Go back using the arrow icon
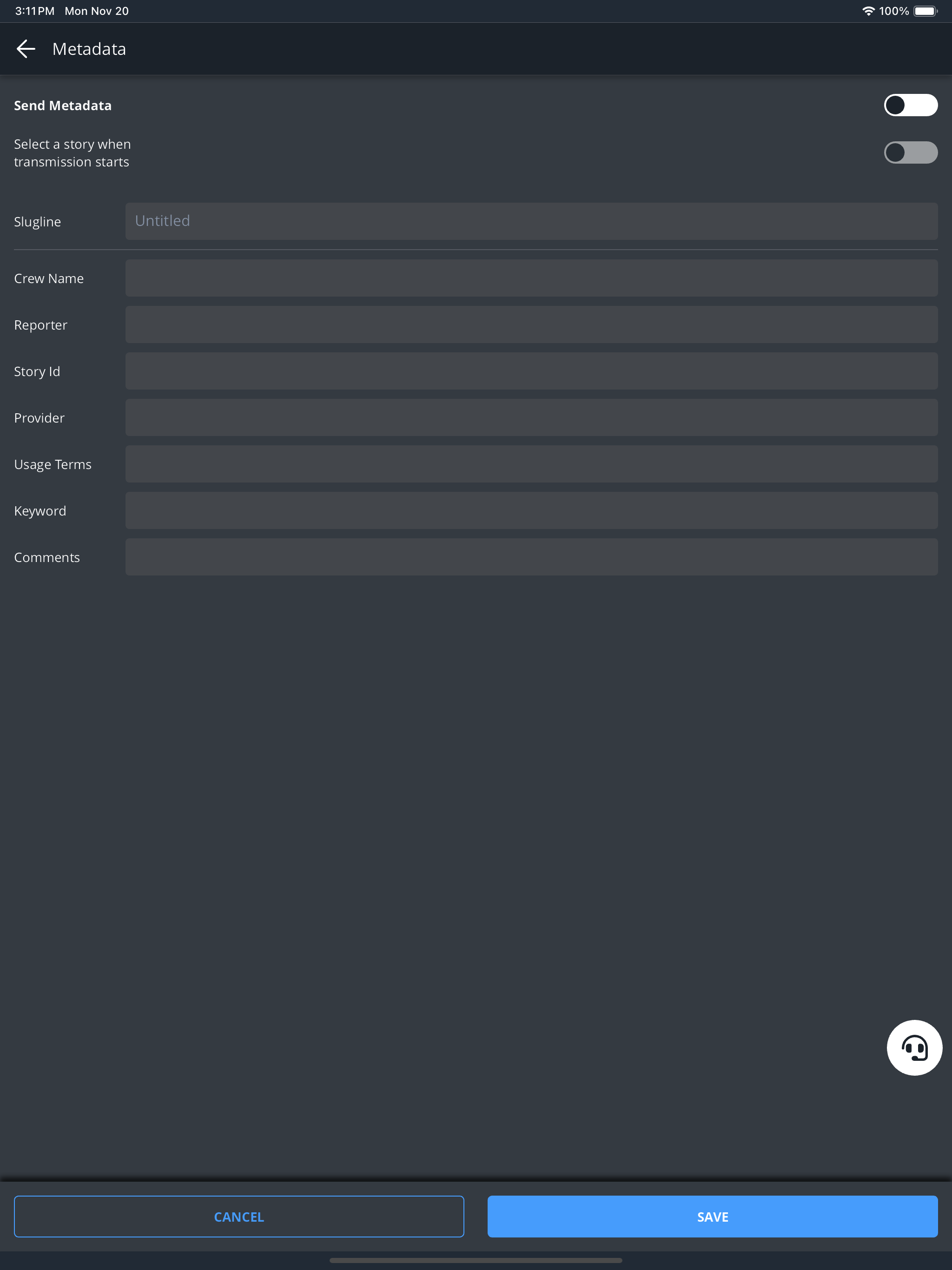The height and width of the screenshot is (1270, 952). point(26,49)
